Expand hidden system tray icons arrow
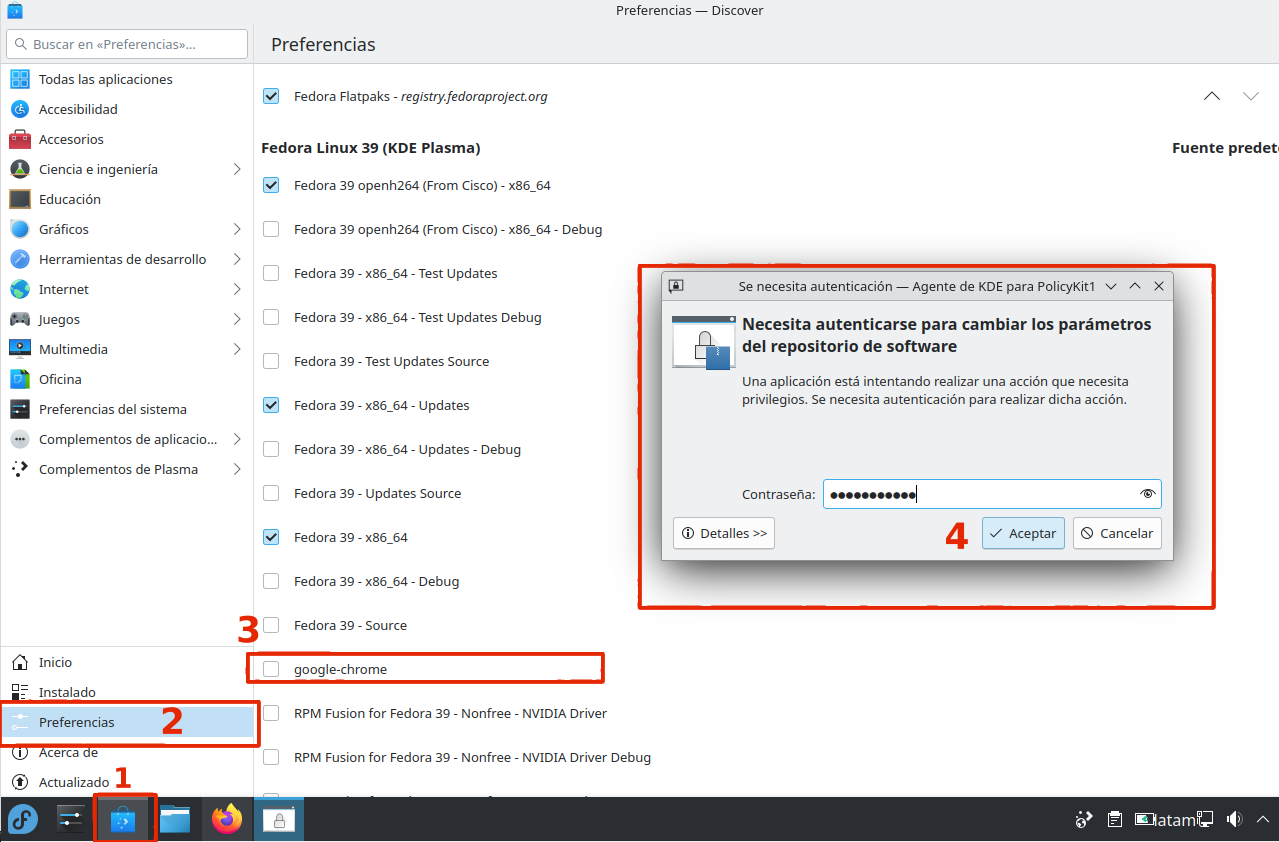The image size is (1279, 842). pyautogui.click(x=1263, y=820)
